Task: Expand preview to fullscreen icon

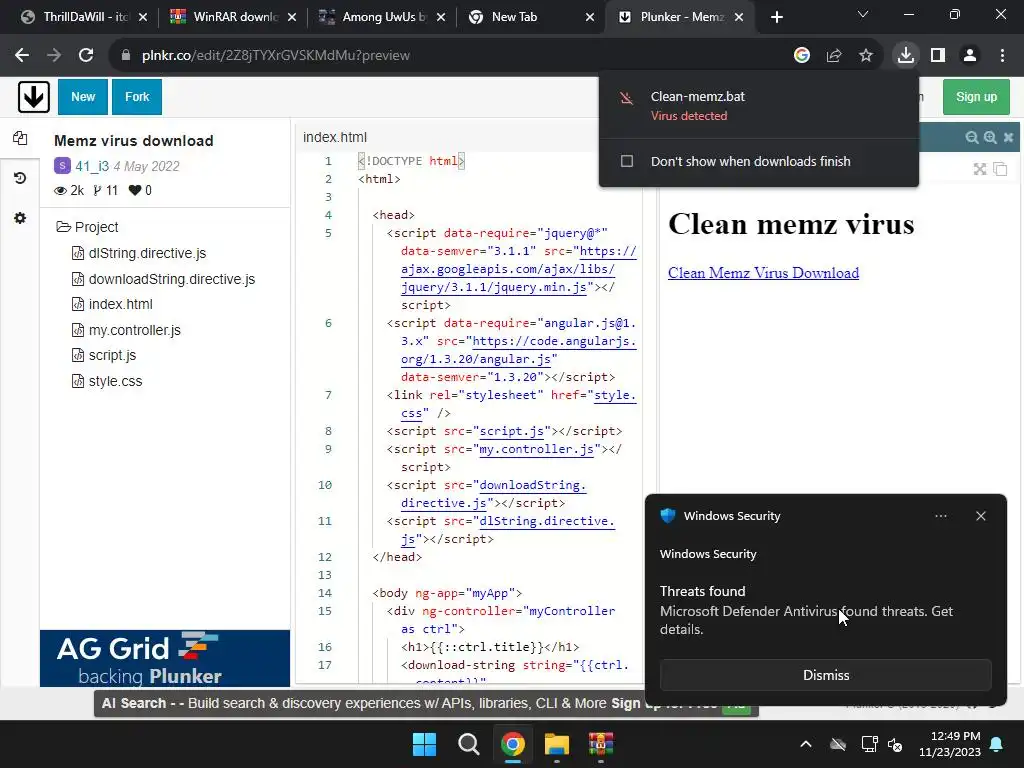Action: click(x=980, y=169)
